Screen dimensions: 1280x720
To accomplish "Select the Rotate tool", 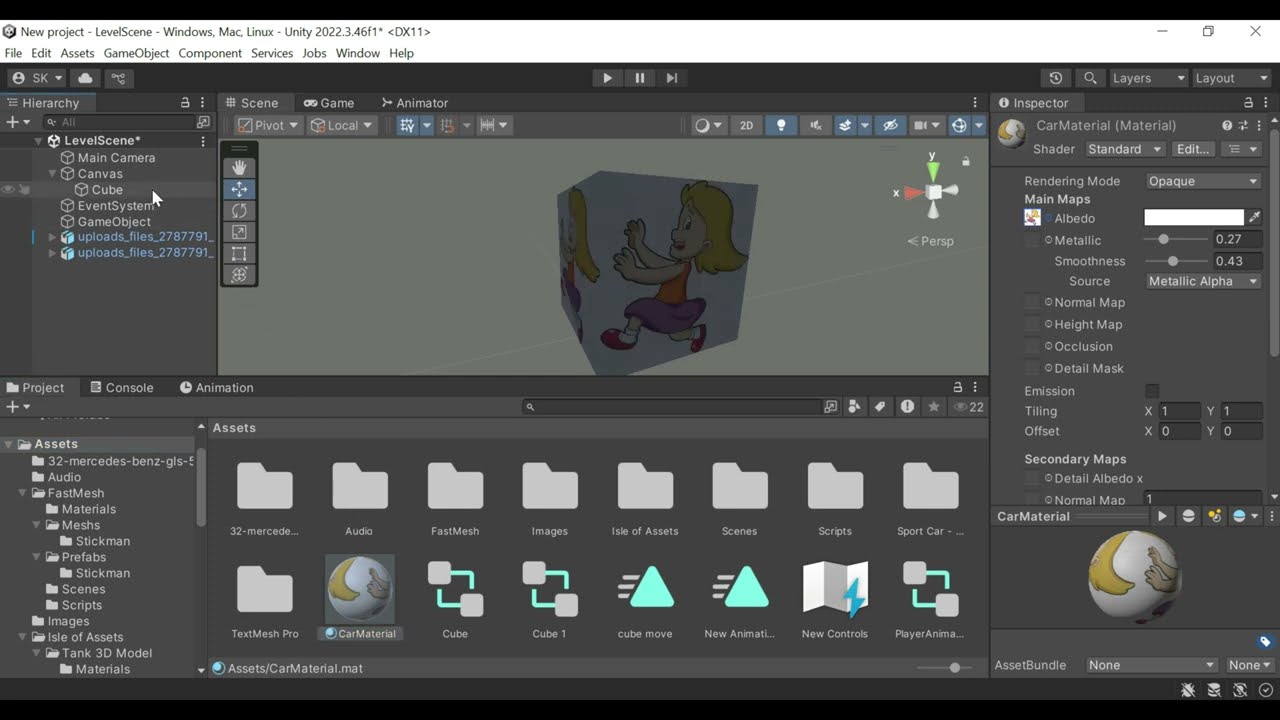I will point(239,211).
